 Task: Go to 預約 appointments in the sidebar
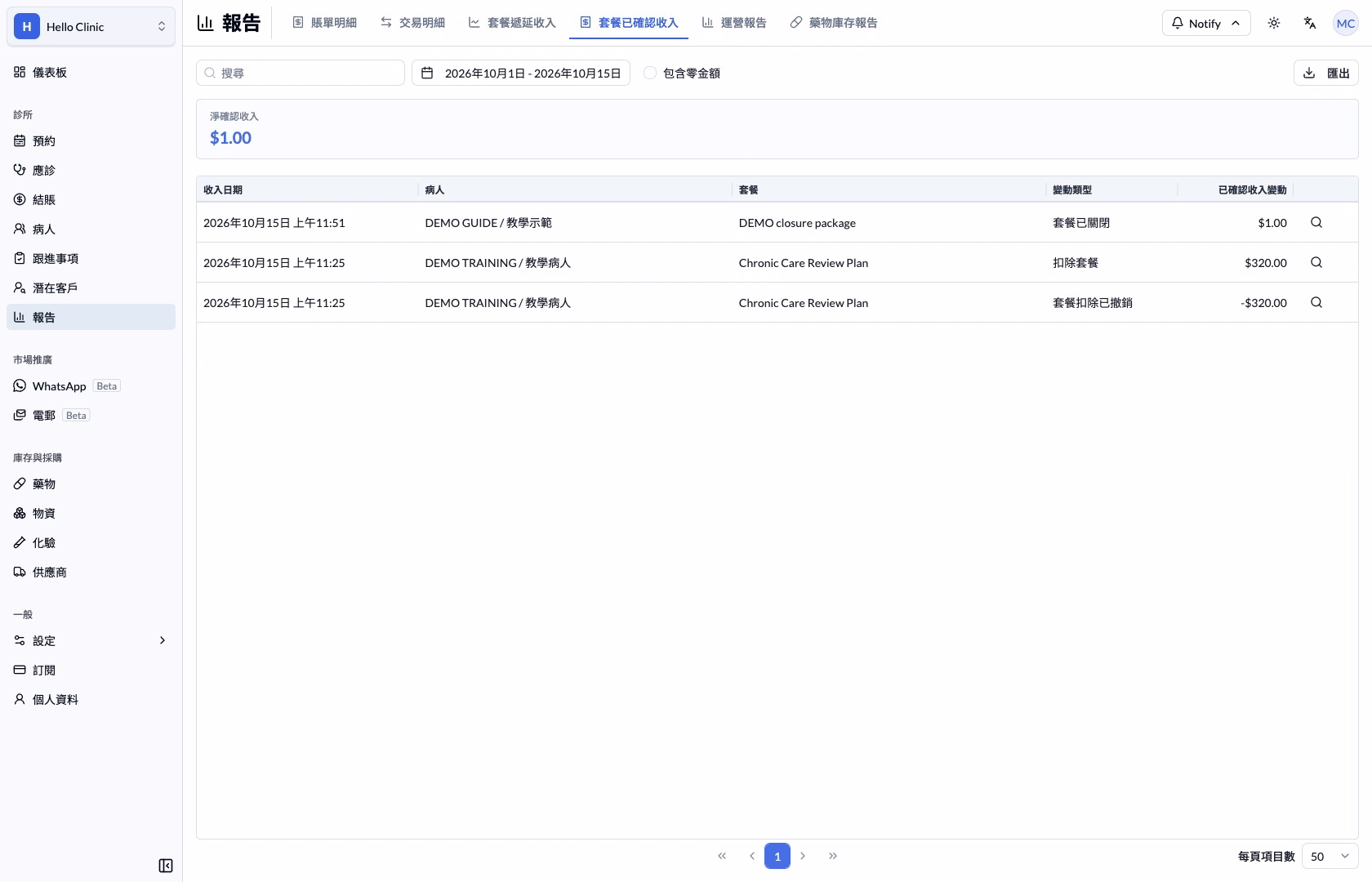[91, 140]
